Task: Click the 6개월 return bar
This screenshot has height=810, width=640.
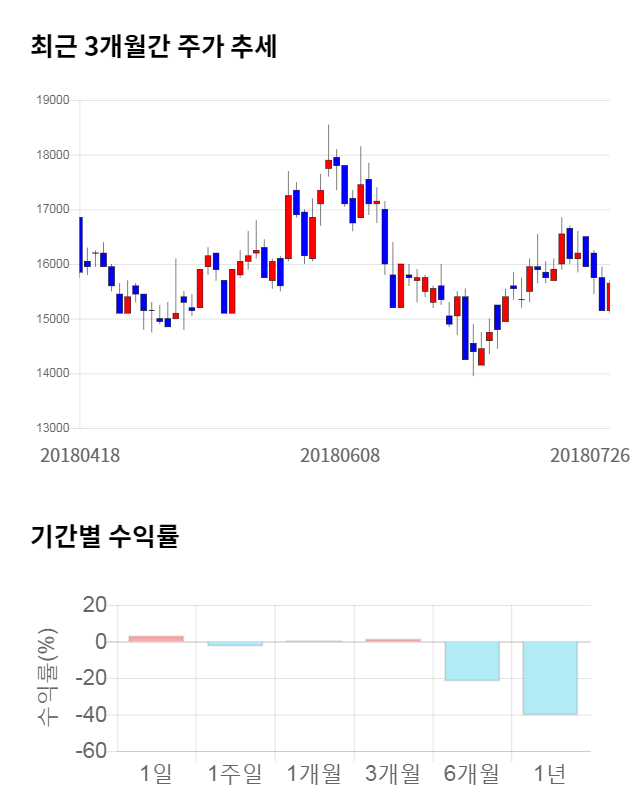Action: pyautogui.click(x=471, y=661)
